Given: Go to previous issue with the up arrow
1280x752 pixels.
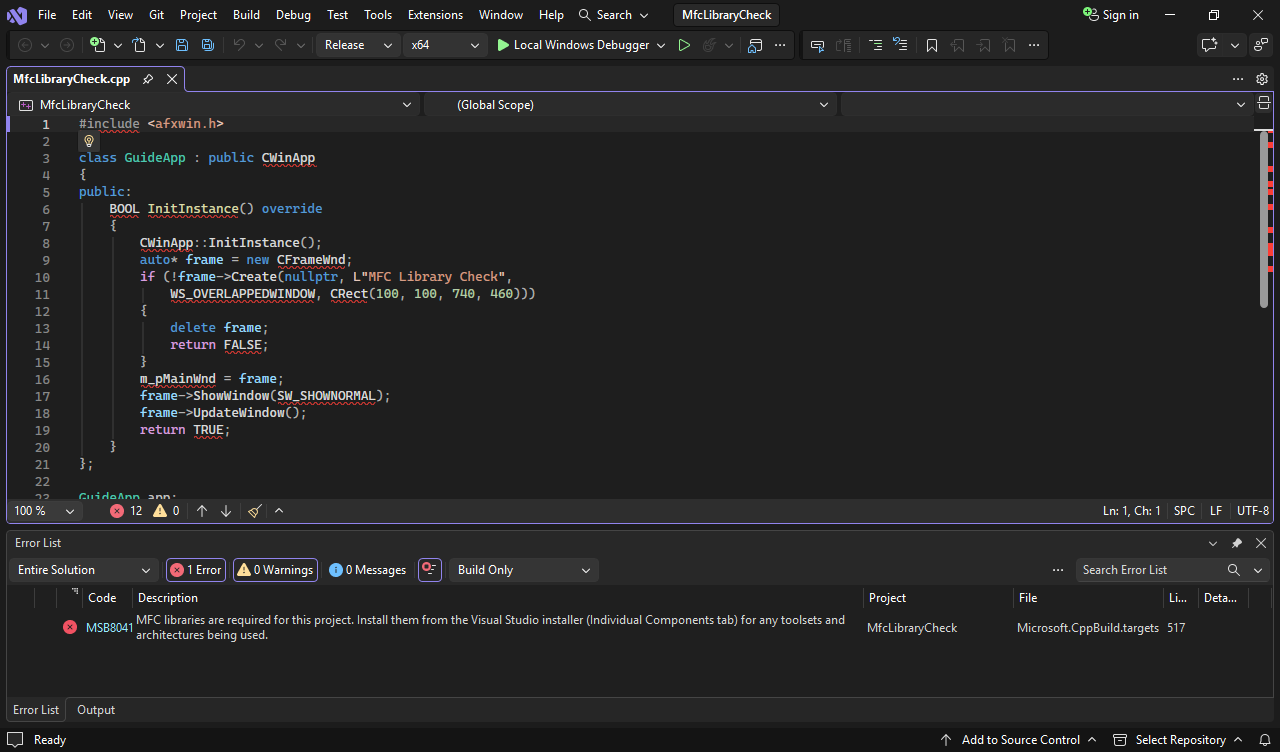Looking at the screenshot, I should pyautogui.click(x=202, y=511).
